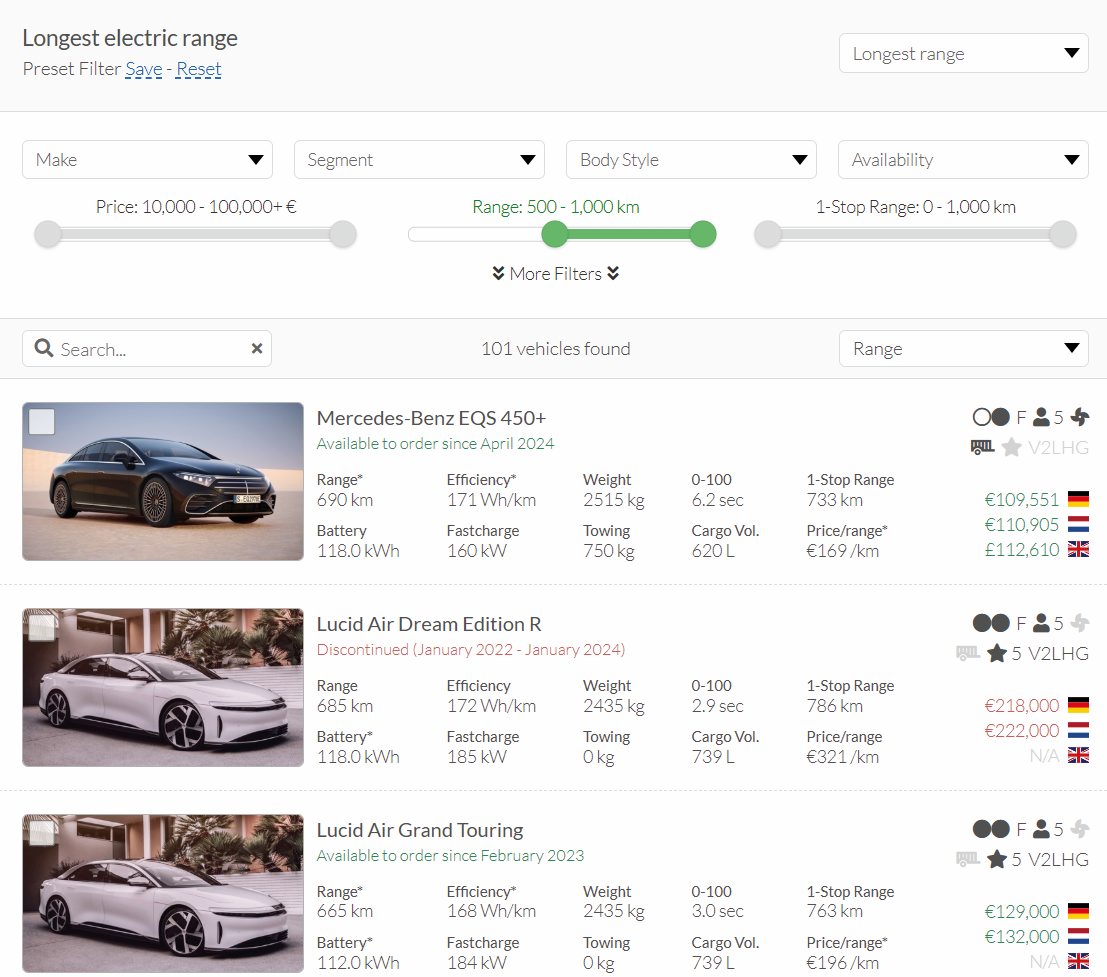Open the Lucid Air Grand Touring photo
The image size is (1107, 977).
pos(163,894)
